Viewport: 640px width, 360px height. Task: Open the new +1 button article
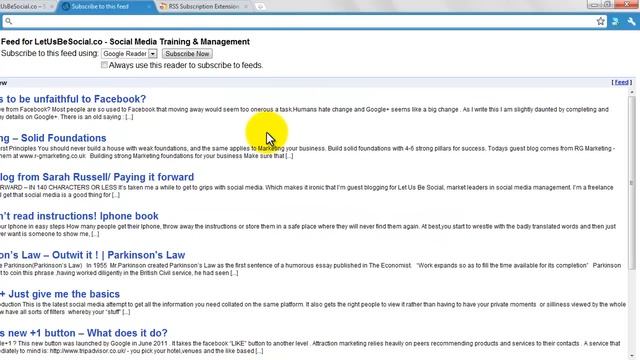tap(84, 333)
